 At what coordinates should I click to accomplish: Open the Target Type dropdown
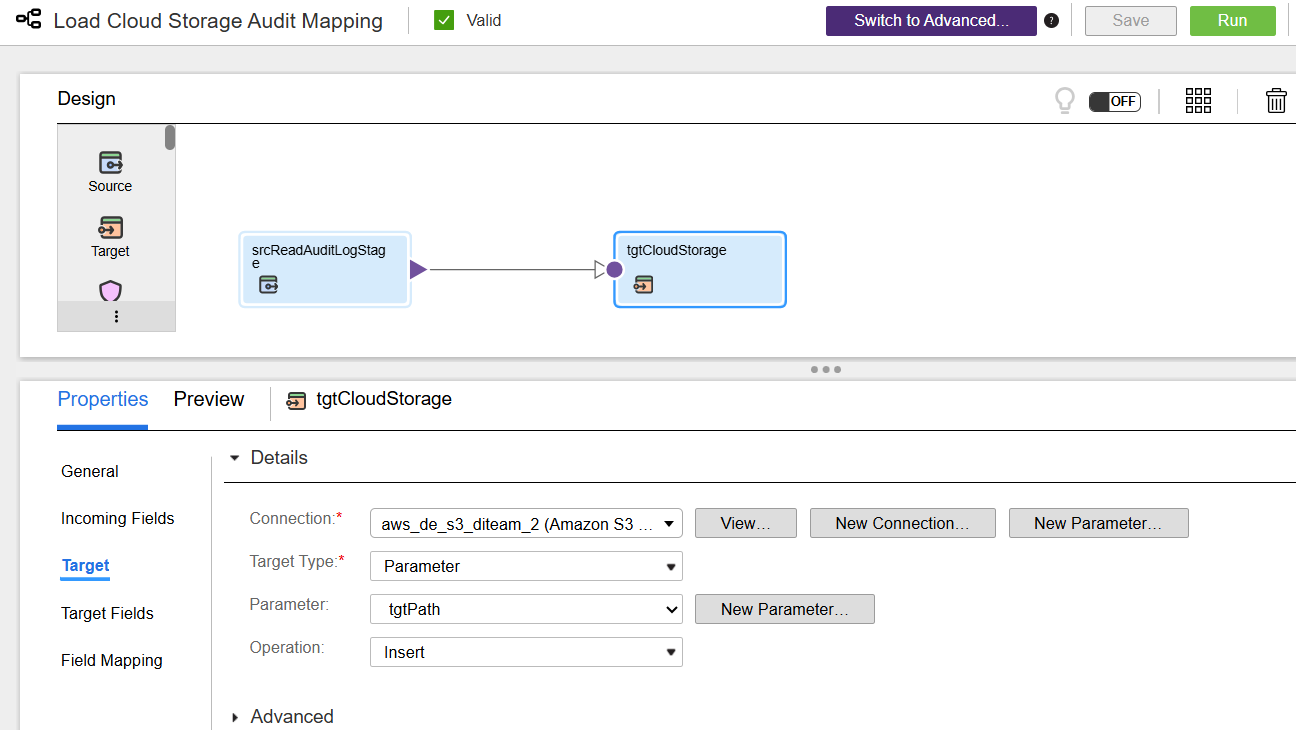526,566
